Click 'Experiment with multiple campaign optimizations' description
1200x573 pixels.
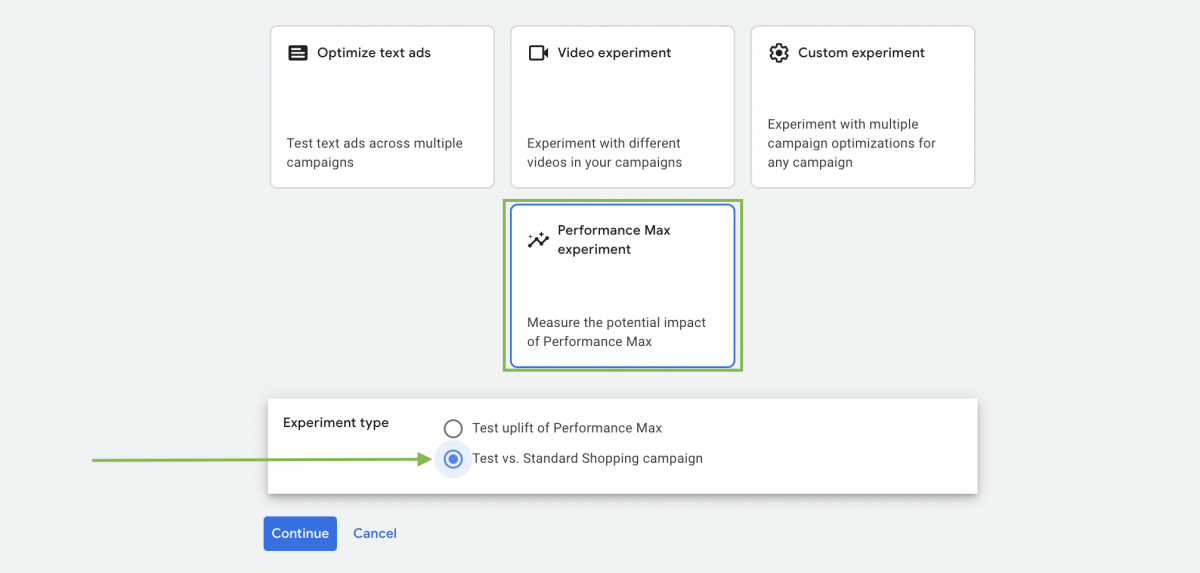pos(851,143)
